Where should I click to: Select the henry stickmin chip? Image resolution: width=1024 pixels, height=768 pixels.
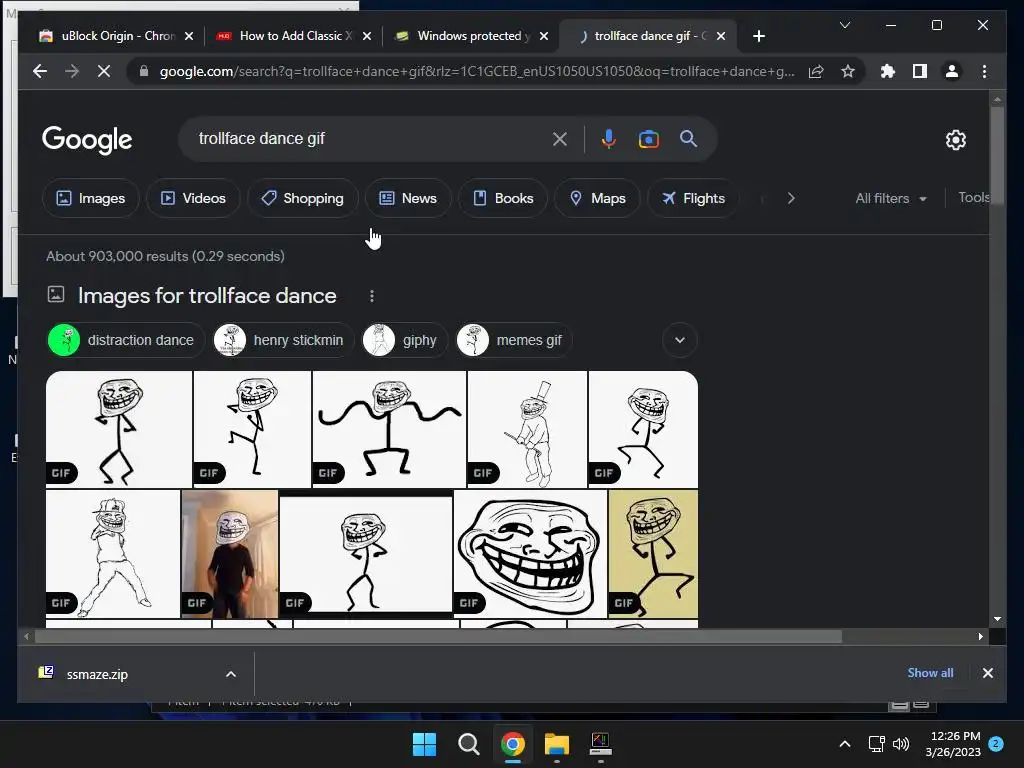pyautogui.click(x=283, y=340)
